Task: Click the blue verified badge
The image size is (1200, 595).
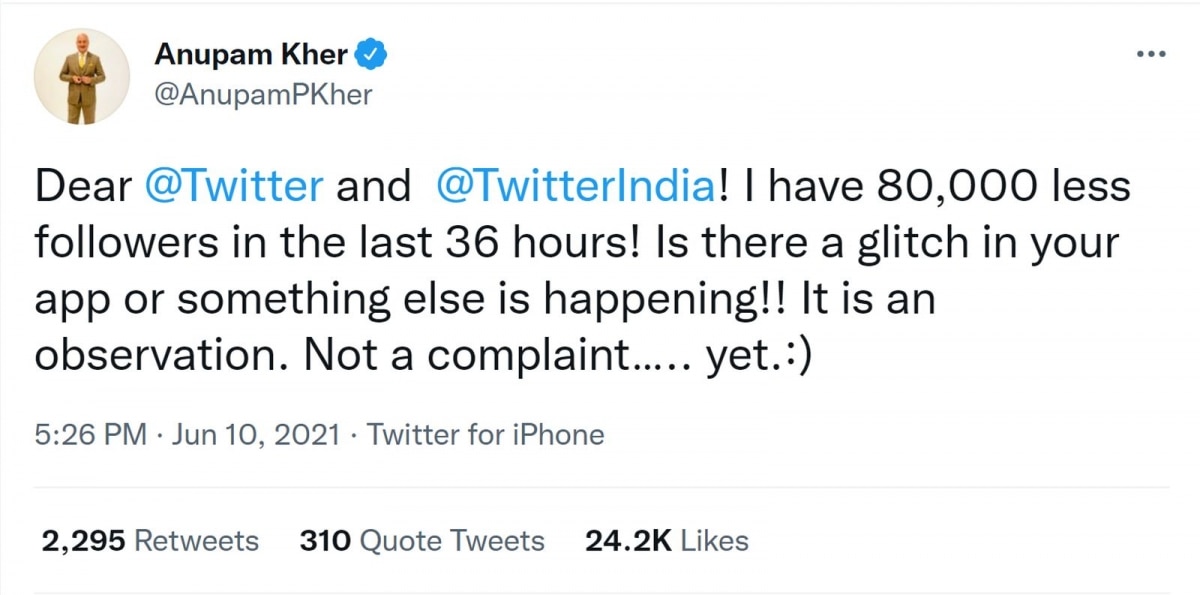Action: tap(372, 56)
